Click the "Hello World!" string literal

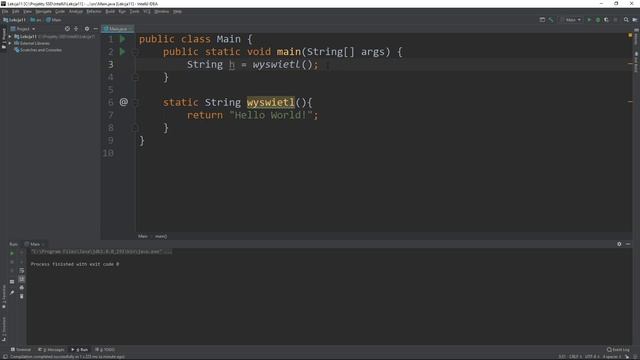pos(271,115)
